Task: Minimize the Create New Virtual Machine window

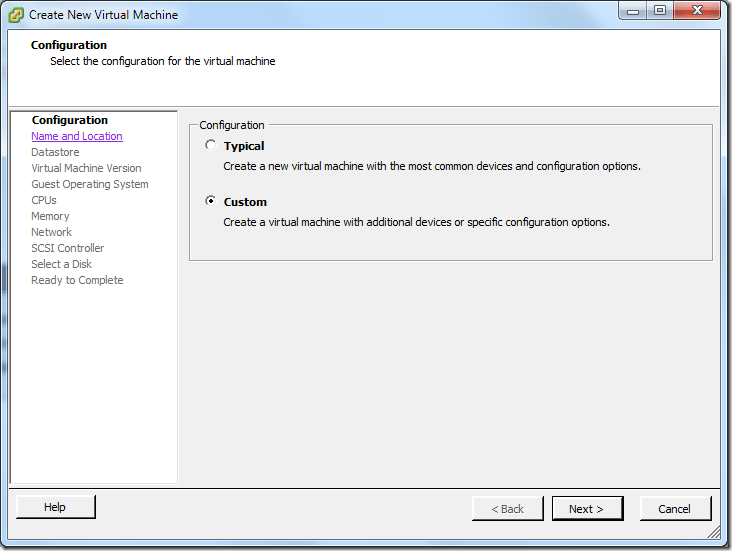Action: tap(633, 11)
